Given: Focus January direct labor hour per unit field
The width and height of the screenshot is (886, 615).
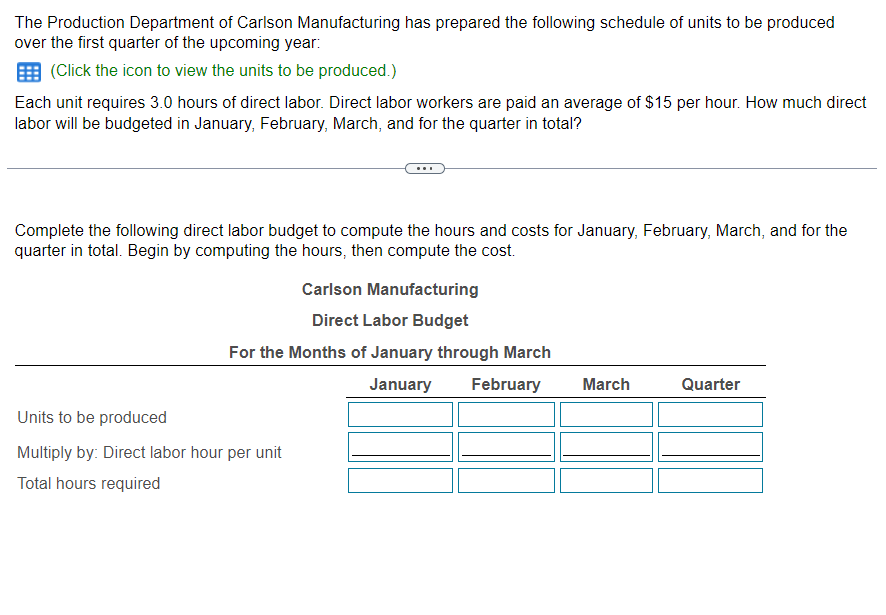Looking at the screenshot, I should (400, 446).
